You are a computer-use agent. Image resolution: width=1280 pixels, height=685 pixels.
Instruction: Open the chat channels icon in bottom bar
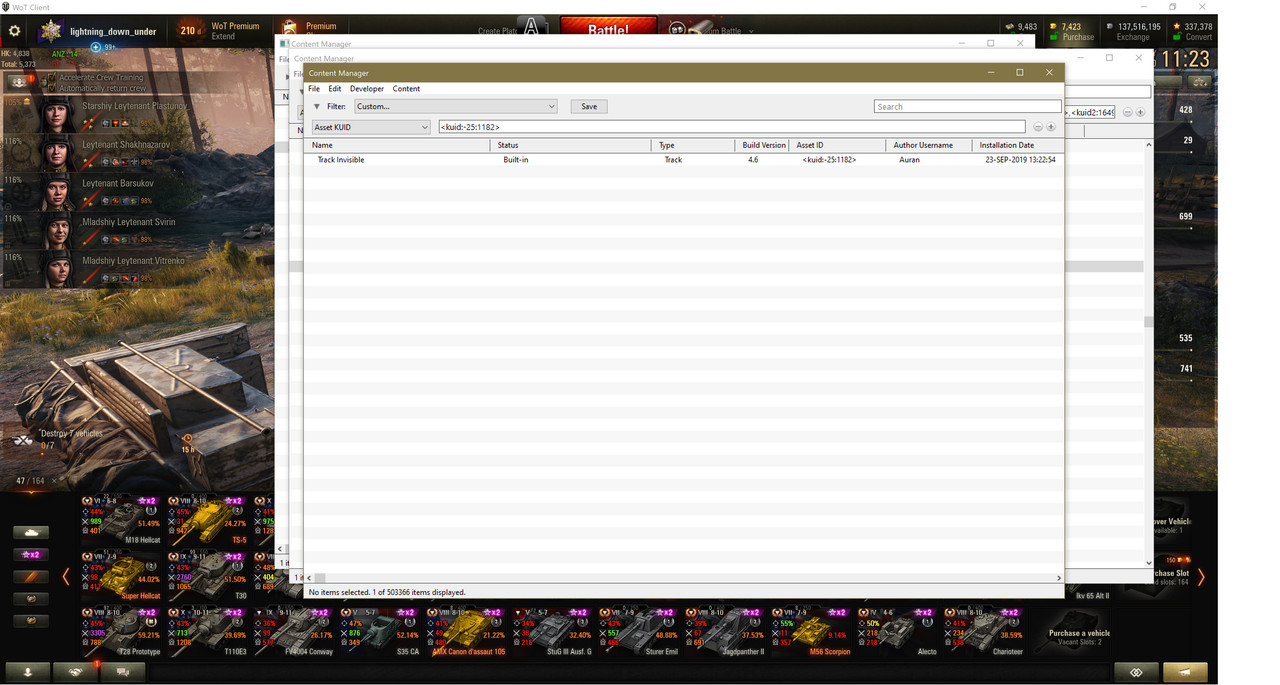coord(123,672)
